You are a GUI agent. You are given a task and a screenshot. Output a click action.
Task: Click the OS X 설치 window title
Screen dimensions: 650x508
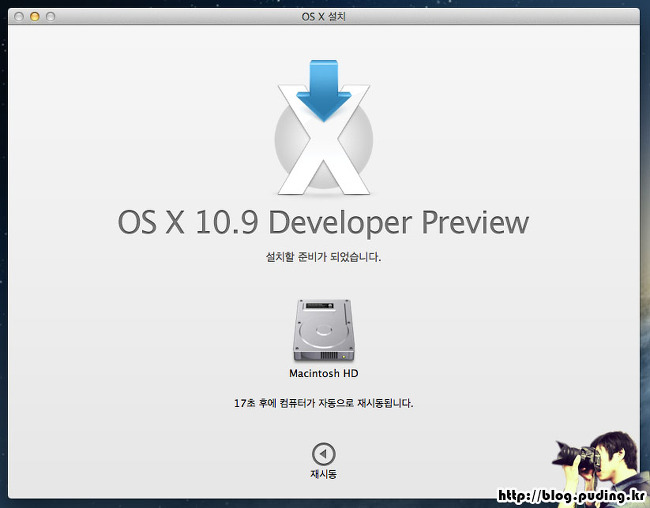click(324, 17)
